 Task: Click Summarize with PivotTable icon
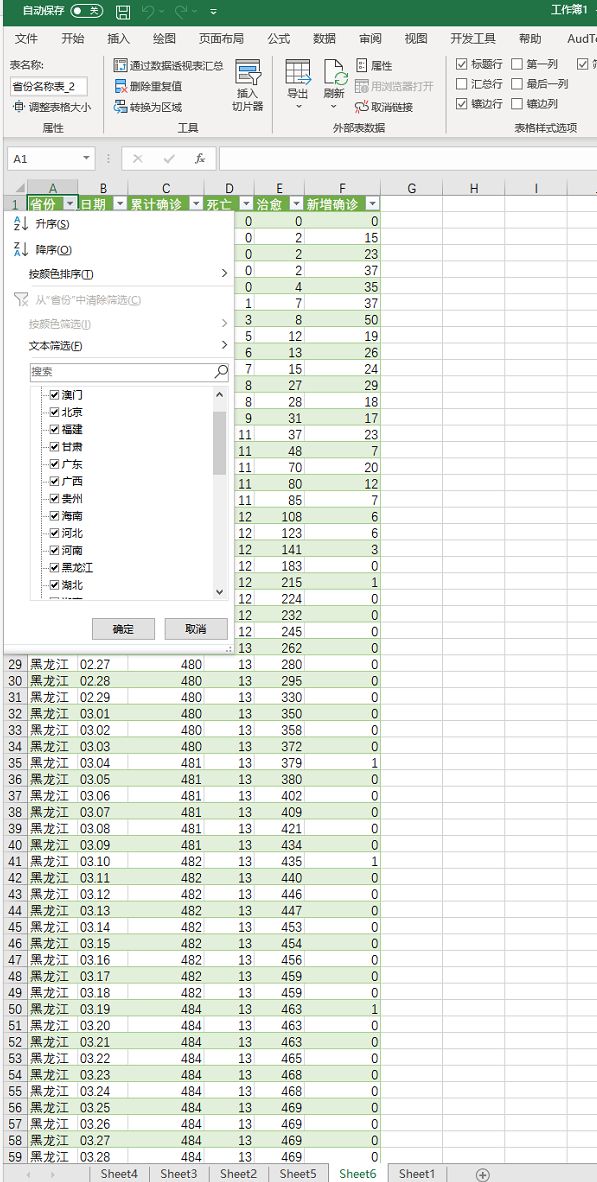click(x=120, y=66)
